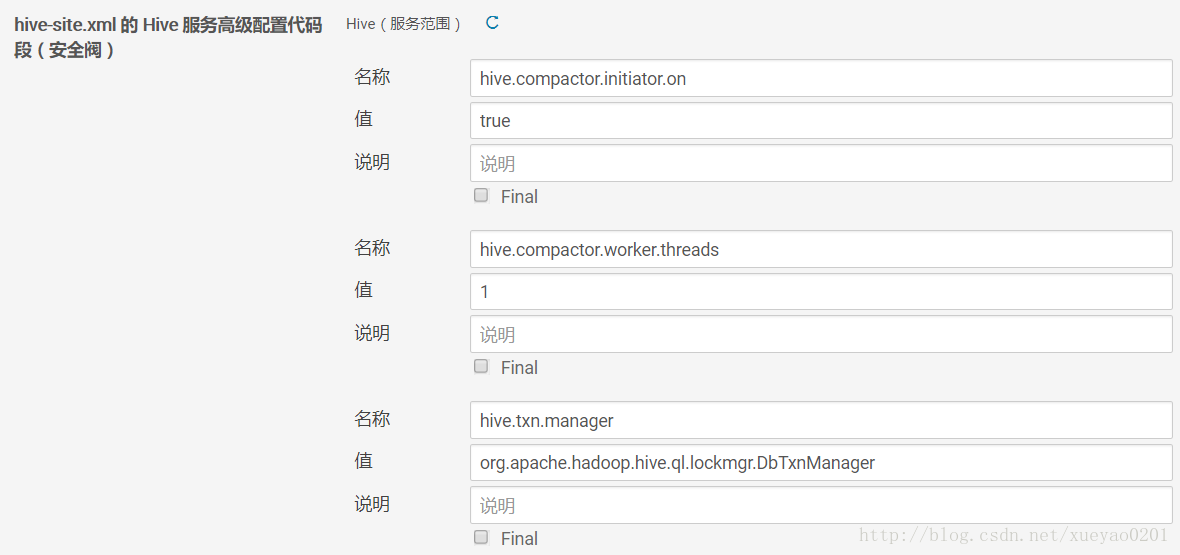Click value field containing true
1180x555 pixels.
[820, 120]
